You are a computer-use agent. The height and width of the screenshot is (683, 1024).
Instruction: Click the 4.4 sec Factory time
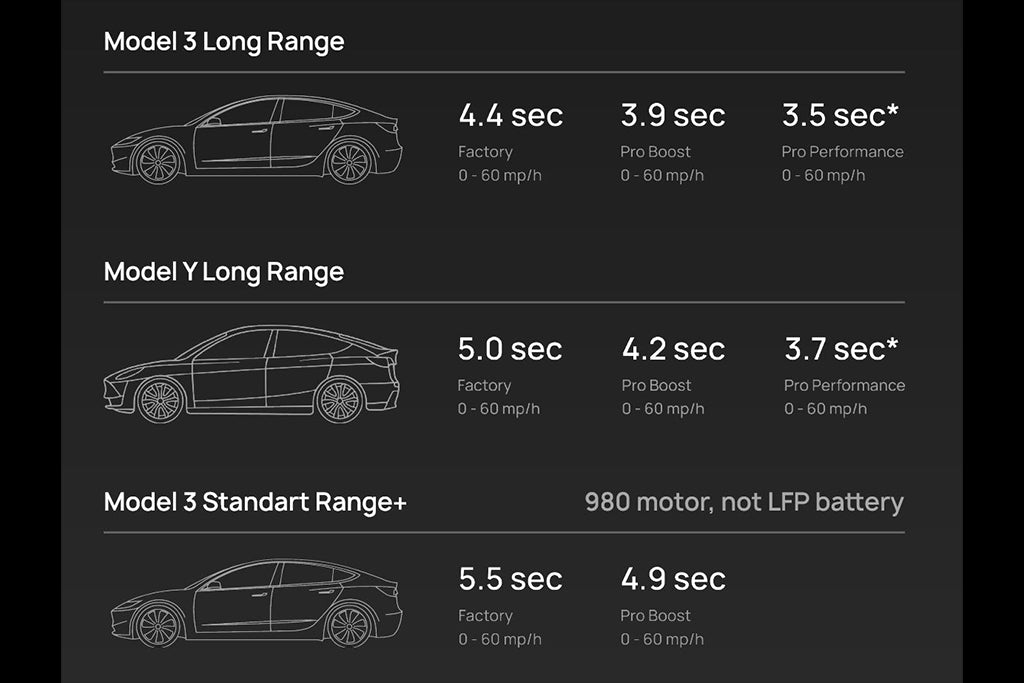pyautogui.click(x=510, y=116)
